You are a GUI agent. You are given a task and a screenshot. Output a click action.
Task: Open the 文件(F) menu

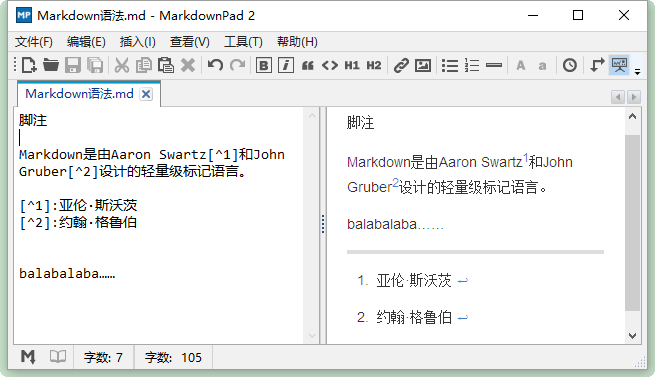pos(34,42)
